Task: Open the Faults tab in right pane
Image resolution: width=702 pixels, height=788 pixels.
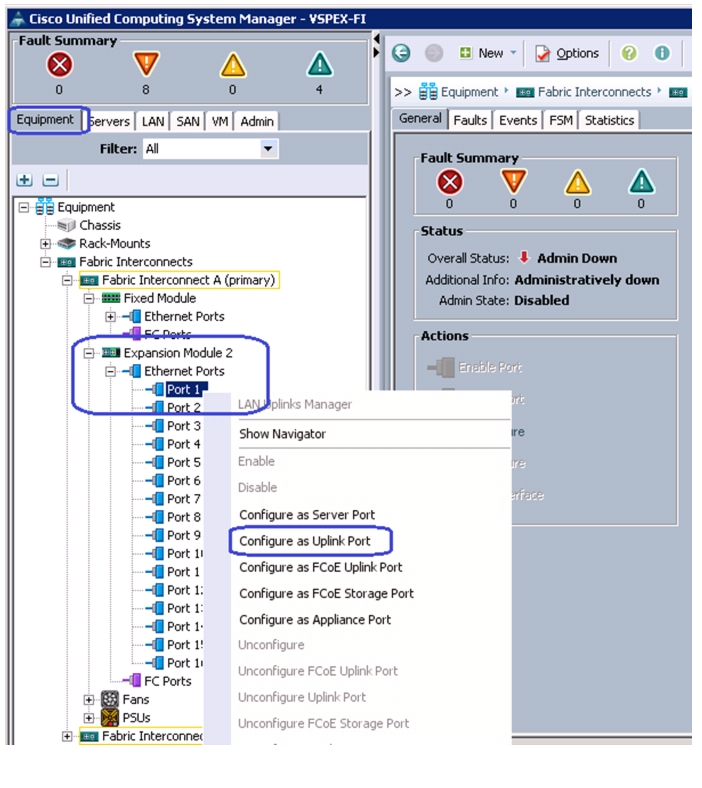Action: tap(470, 120)
